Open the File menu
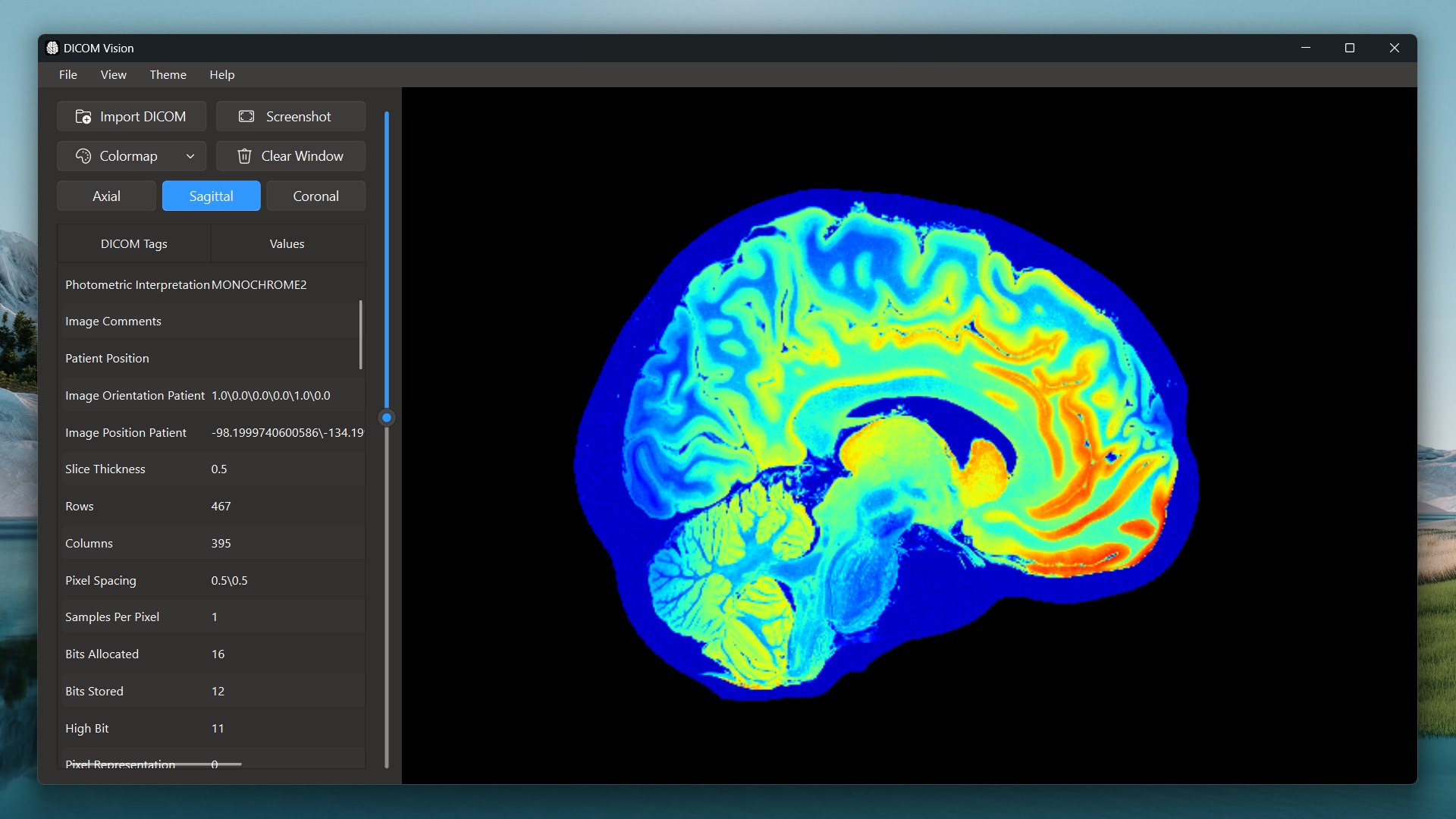The image size is (1456, 819). (x=68, y=74)
